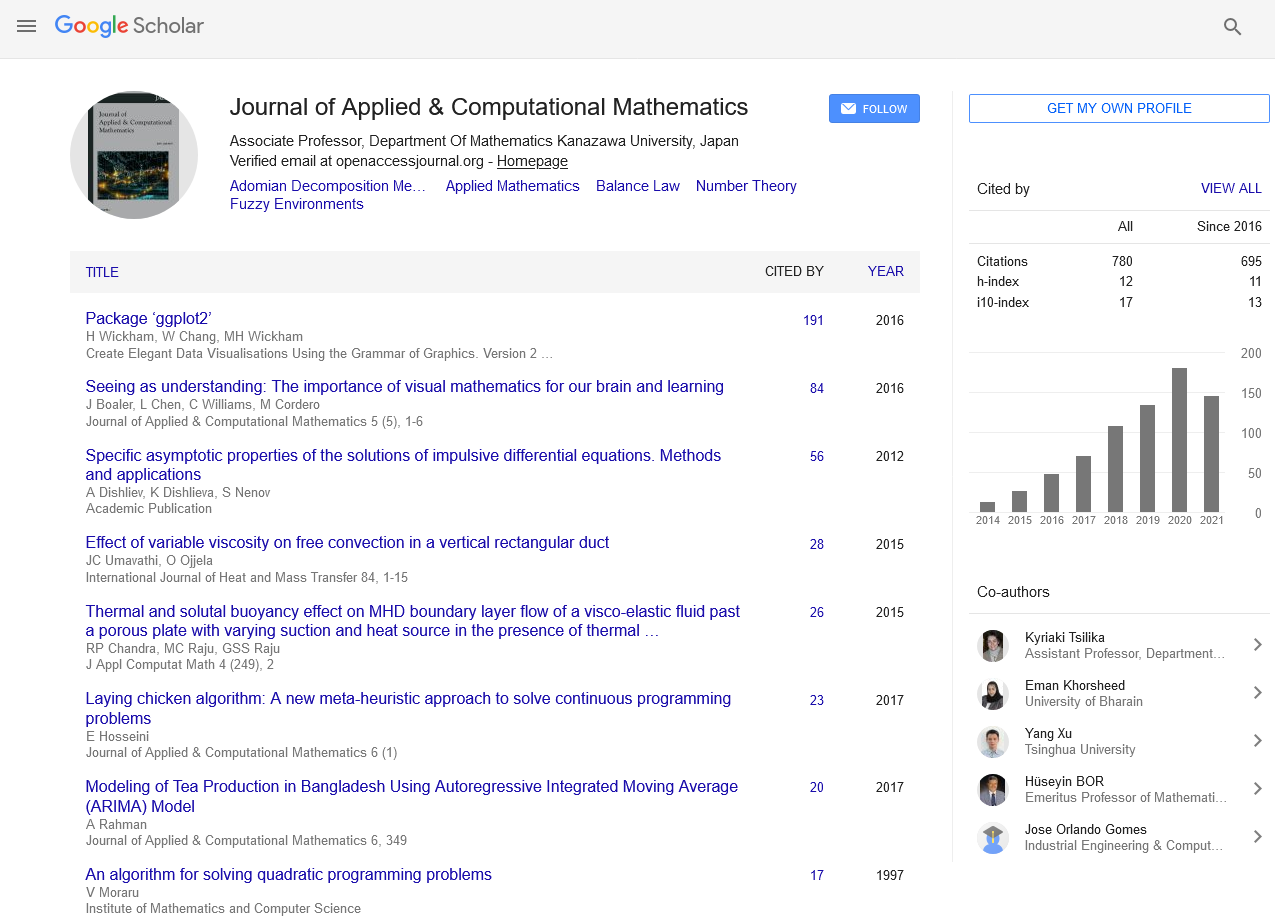Expand the chevron beside Yang Xu
This screenshot has width=1275, height=923.
tap(1257, 741)
